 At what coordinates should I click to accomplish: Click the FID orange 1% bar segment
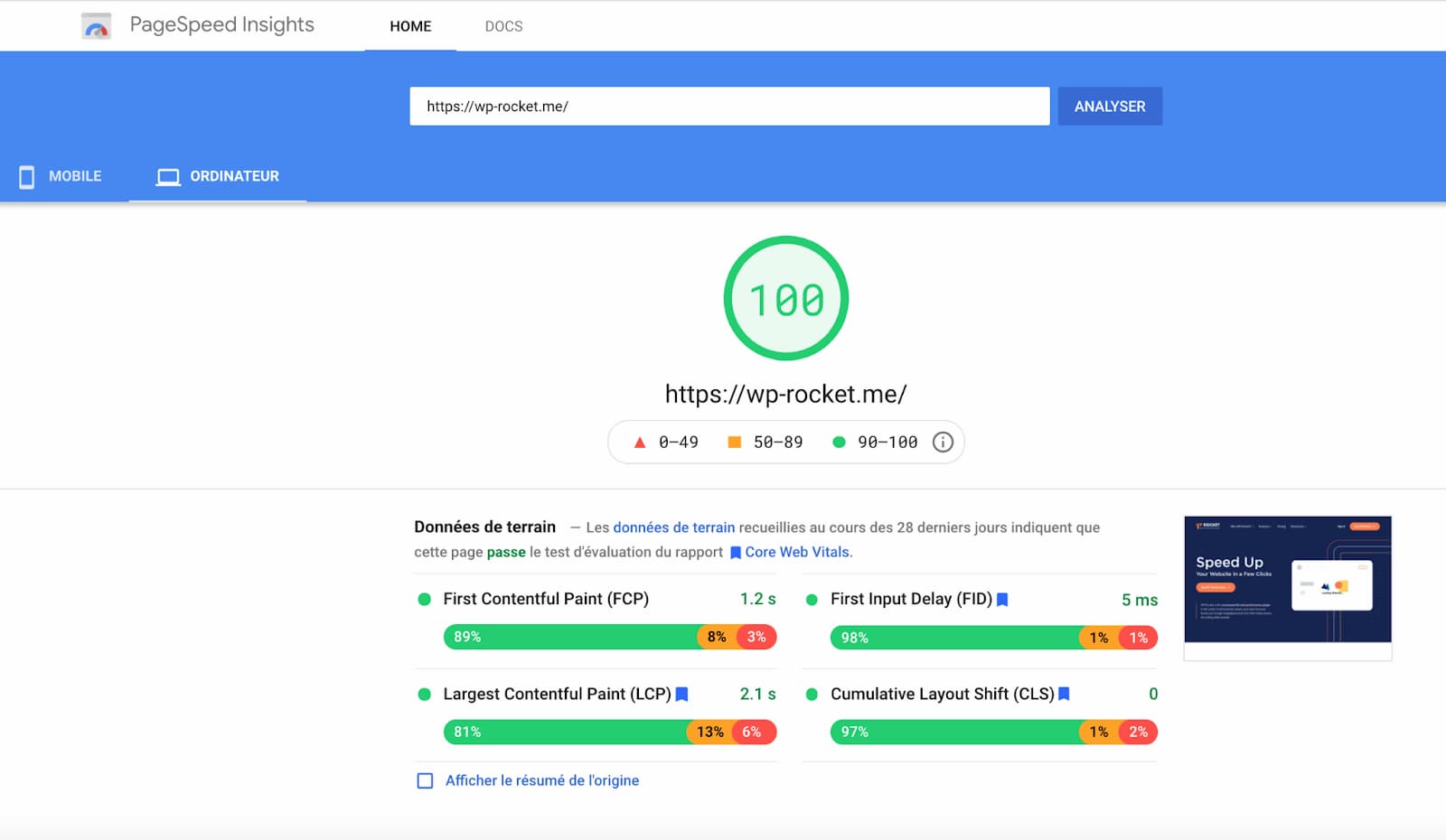click(1099, 637)
